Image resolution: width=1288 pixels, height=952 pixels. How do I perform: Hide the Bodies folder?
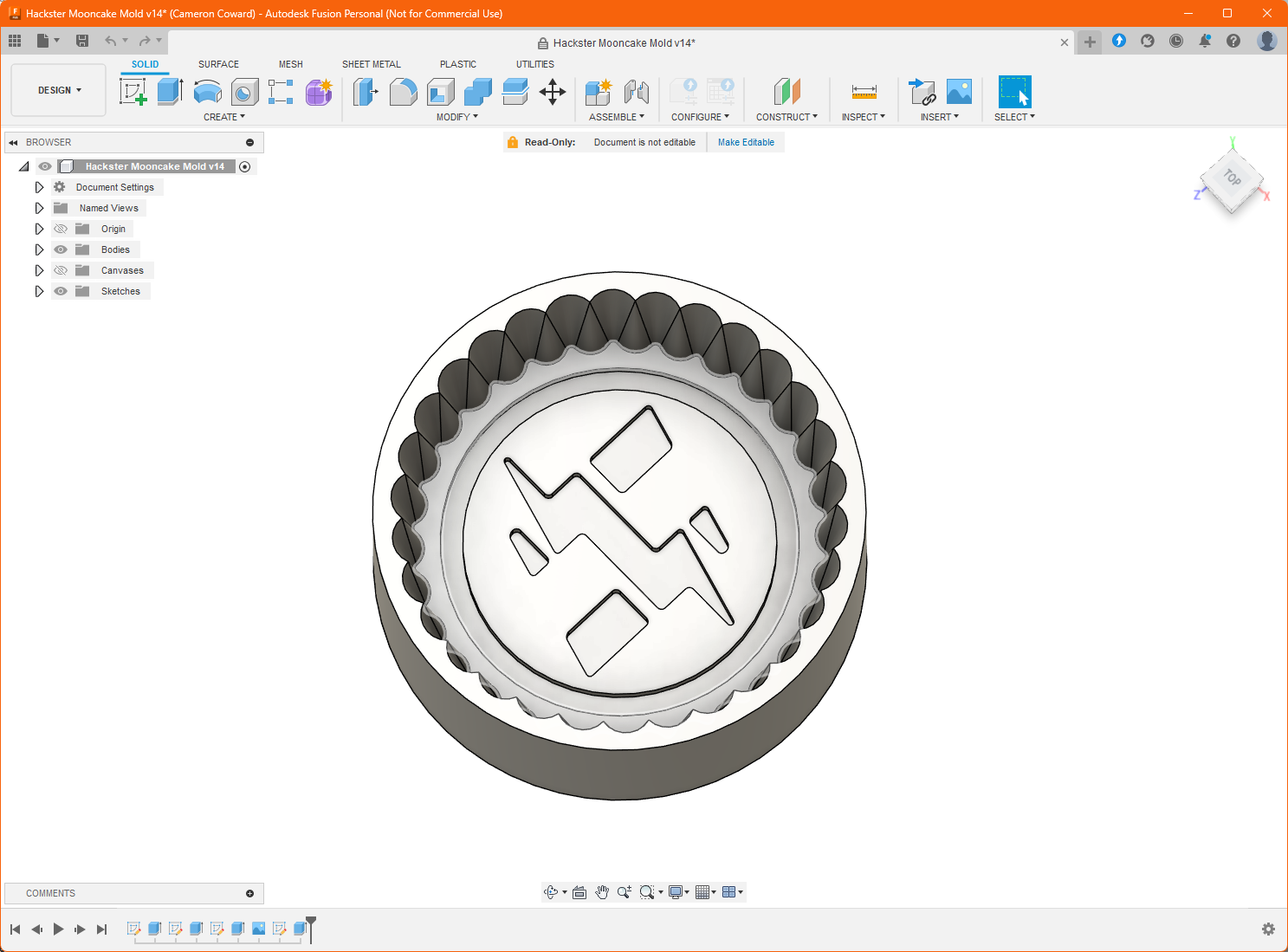(61, 249)
